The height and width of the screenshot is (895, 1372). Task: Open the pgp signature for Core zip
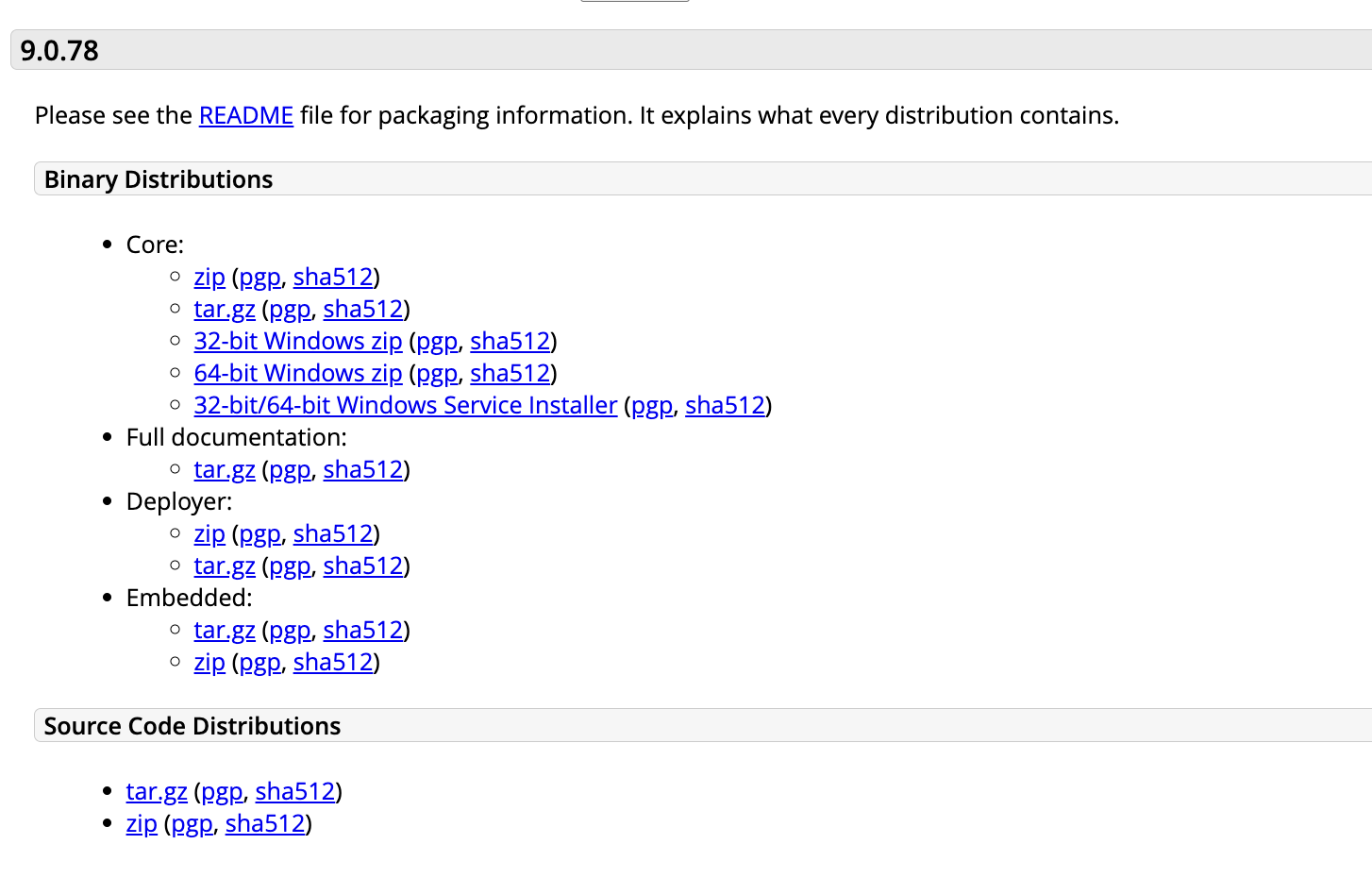[260, 277]
